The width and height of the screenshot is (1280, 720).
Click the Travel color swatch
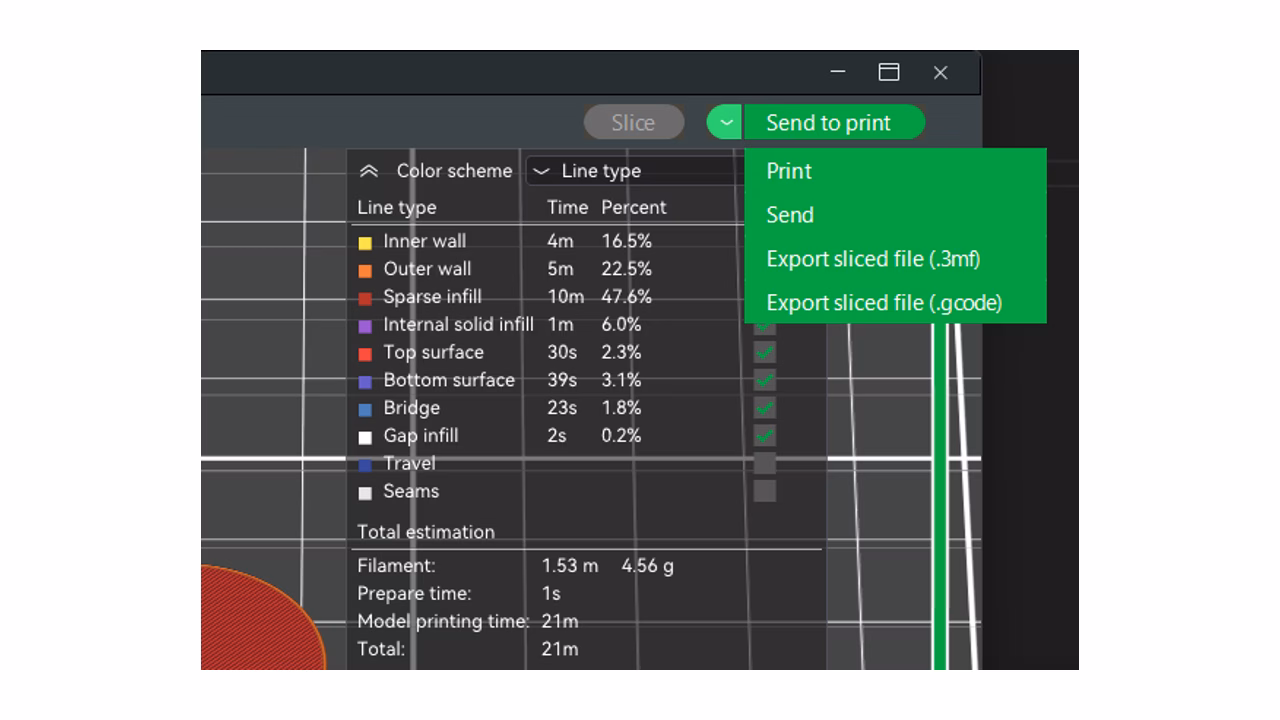click(x=365, y=465)
